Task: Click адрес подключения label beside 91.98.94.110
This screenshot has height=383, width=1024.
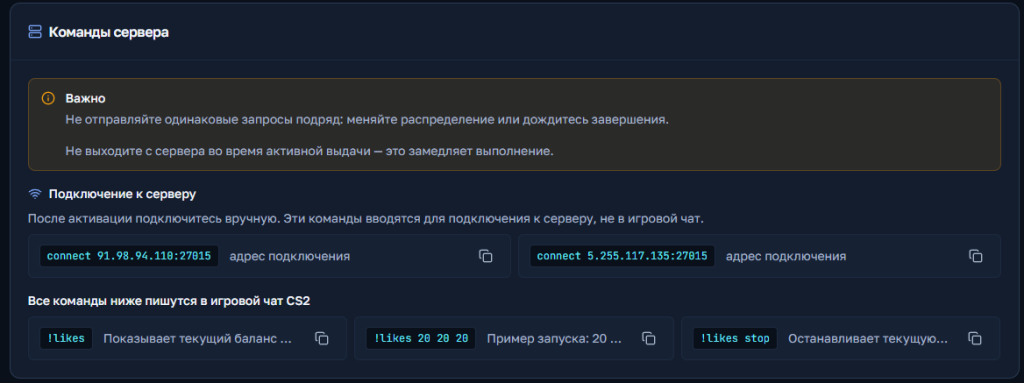Action: (x=289, y=256)
